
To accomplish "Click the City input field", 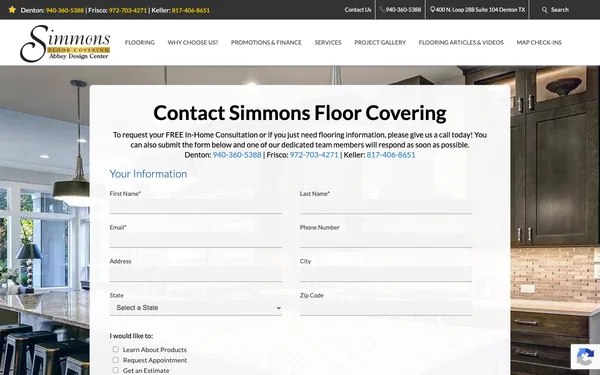I will click(x=386, y=274).
